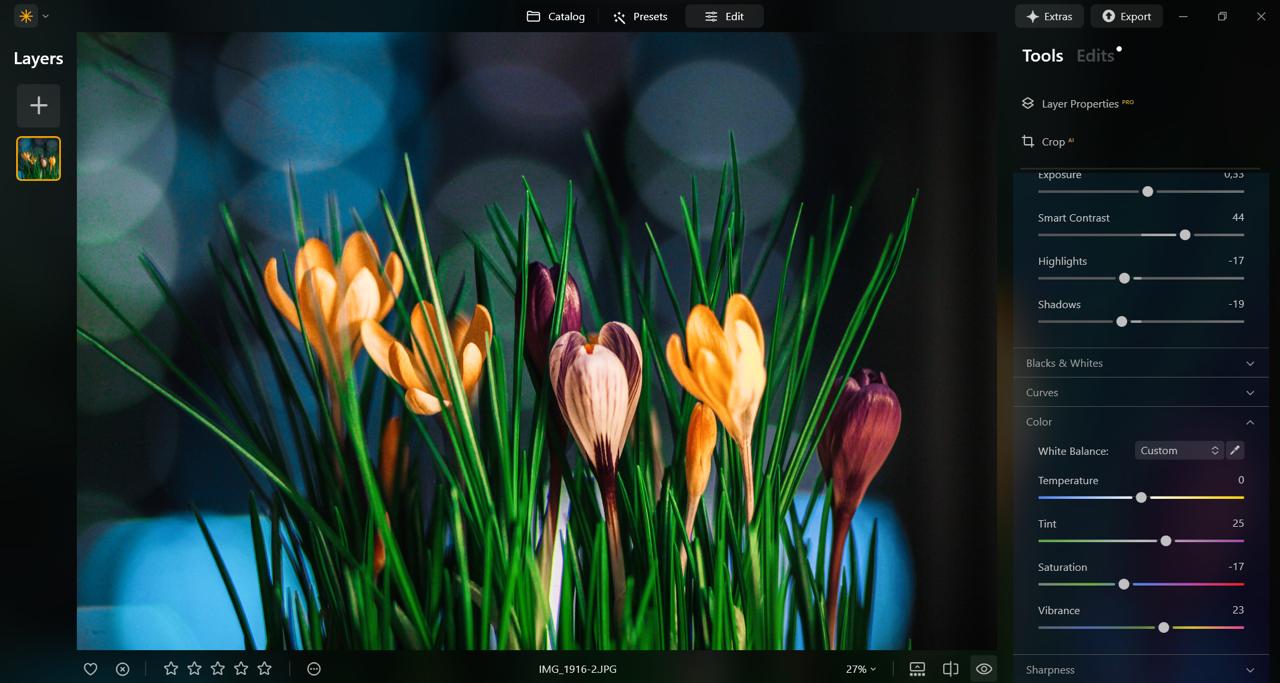Reject photo using the X circle icon
This screenshot has width=1280, height=683.
(x=122, y=669)
